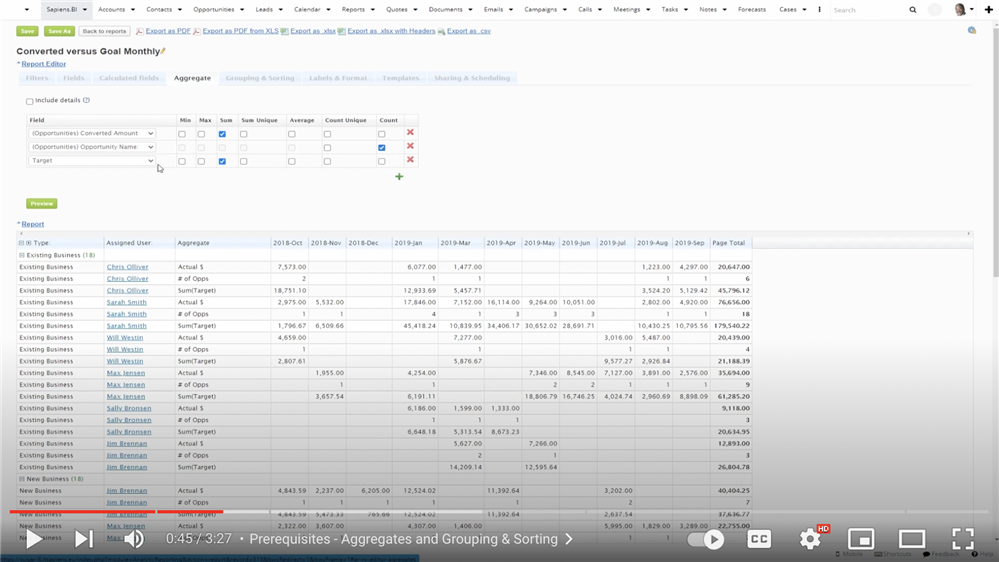
Task: Uncheck Sum for the Converted Amount field
Action: pyautogui.click(x=222, y=134)
